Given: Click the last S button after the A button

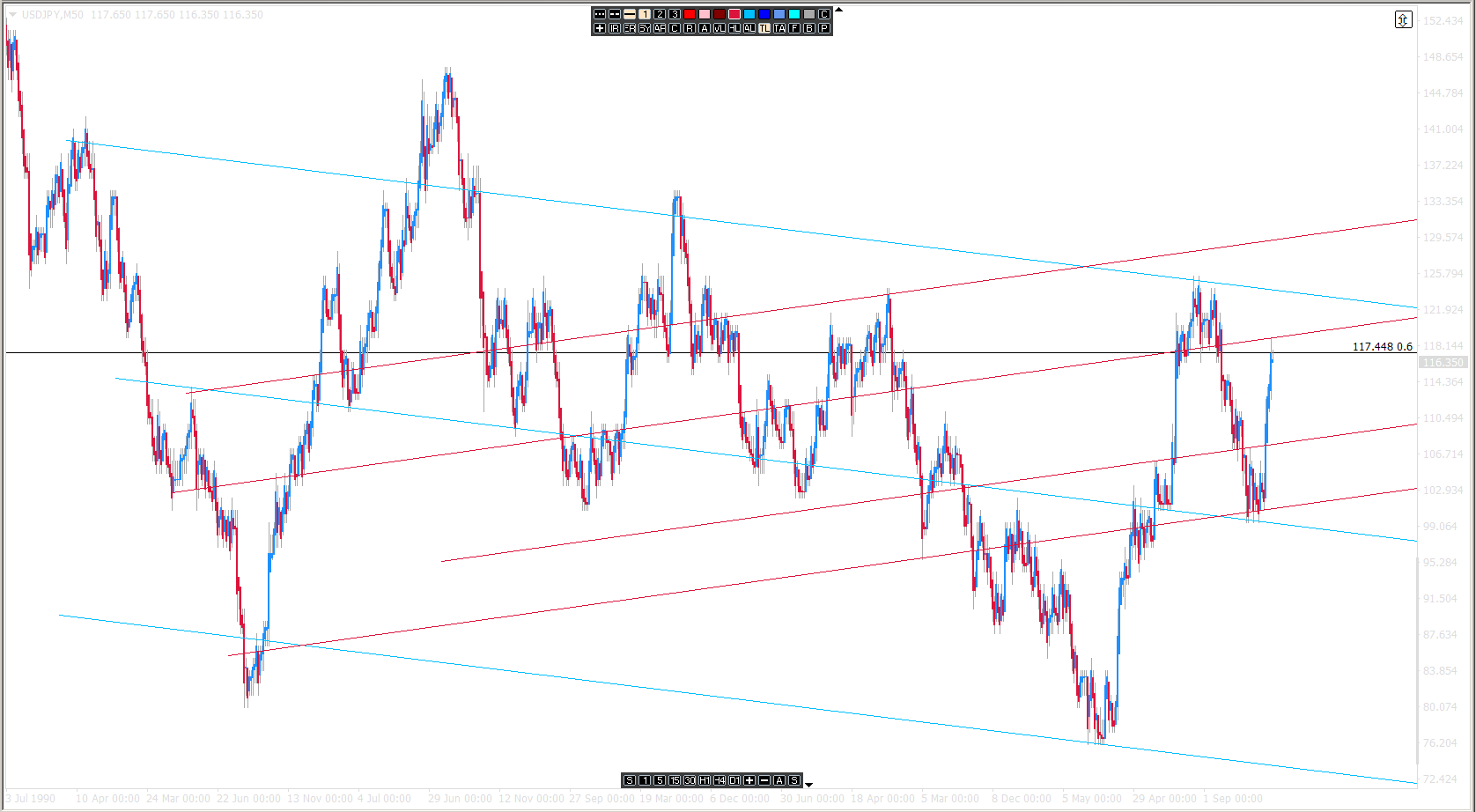Looking at the screenshot, I should tap(794, 780).
